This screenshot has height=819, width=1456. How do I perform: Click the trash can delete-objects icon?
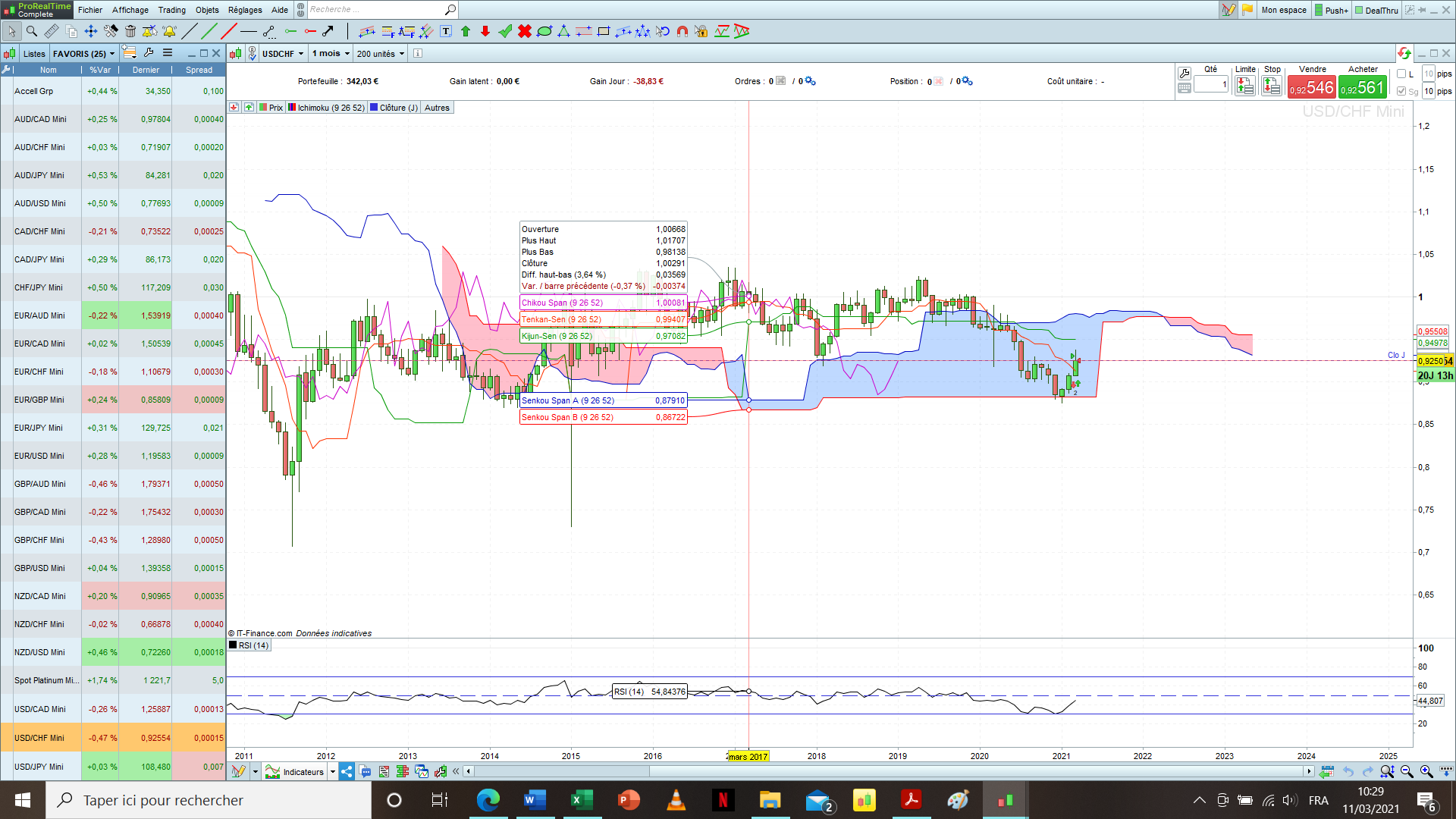tap(130, 31)
